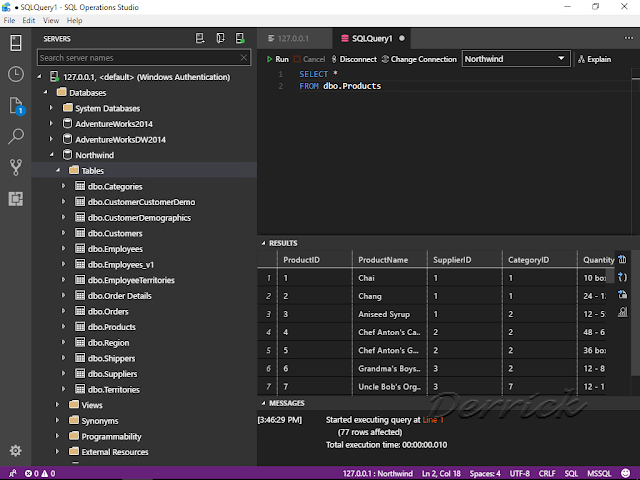
Task: Expand the Programmability folder
Action: click(58, 436)
